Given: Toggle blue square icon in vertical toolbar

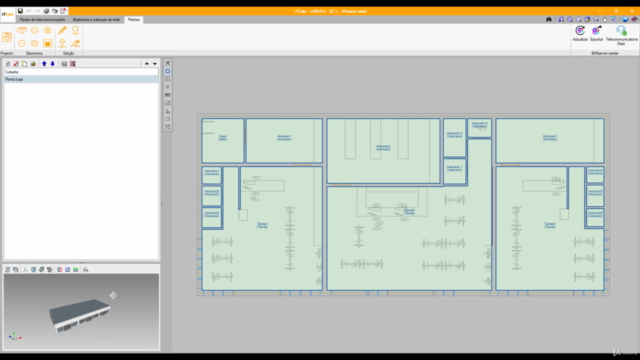Looking at the screenshot, I should (x=168, y=71).
